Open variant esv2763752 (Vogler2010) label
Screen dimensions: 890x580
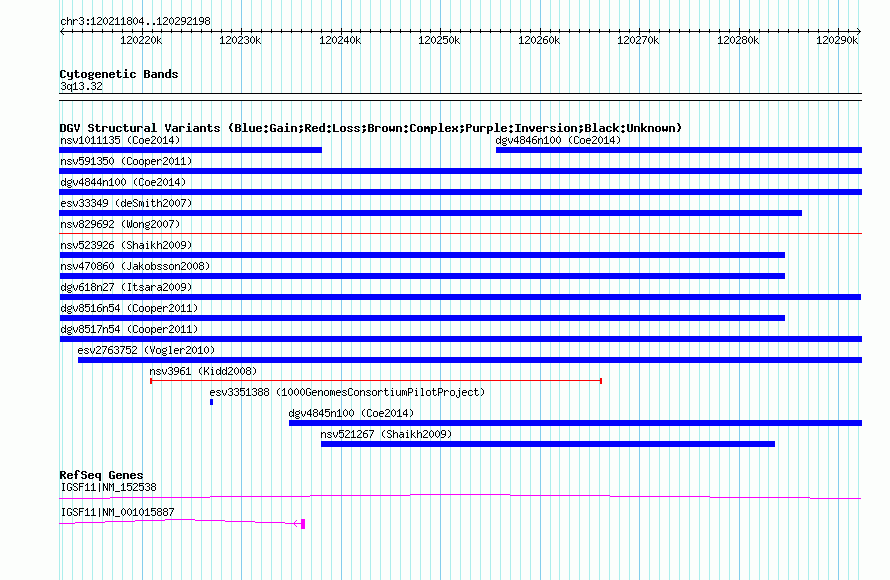pyautogui.click(x=146, y=350)
